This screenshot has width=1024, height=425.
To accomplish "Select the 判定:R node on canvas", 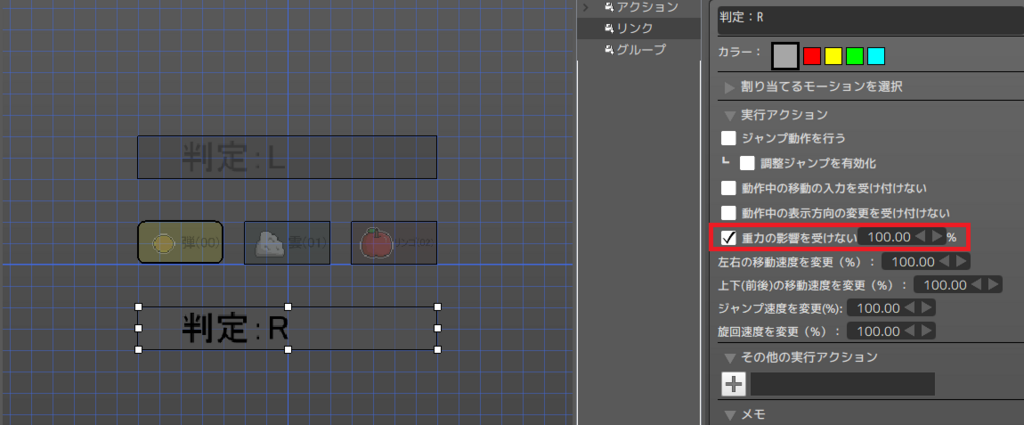I will [287, 328].
